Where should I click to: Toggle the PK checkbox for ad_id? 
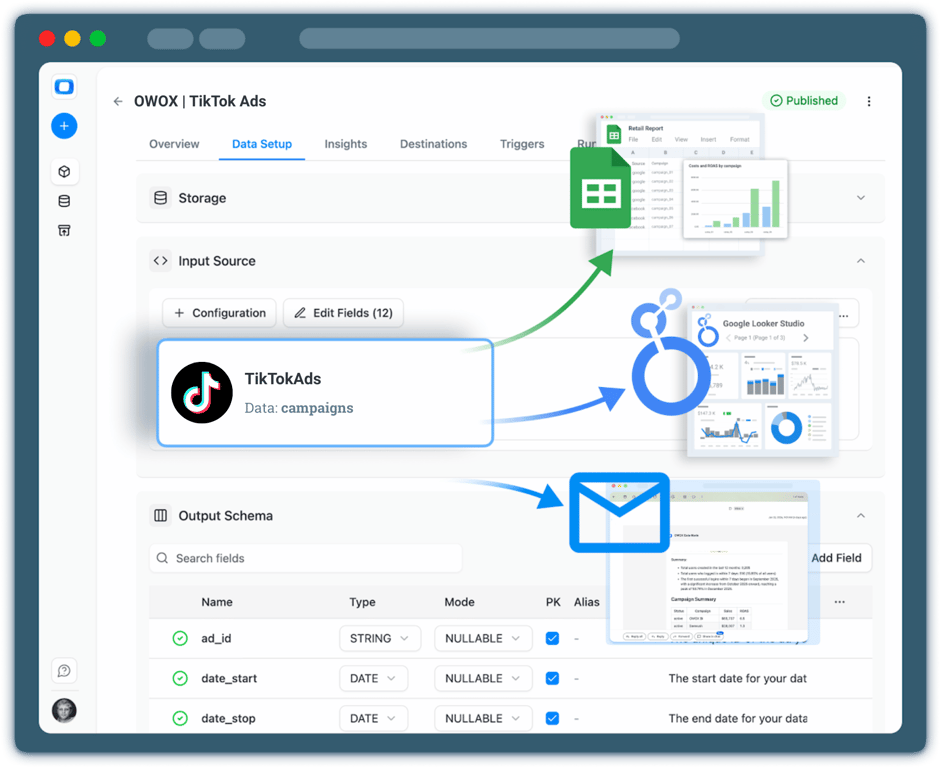(x=552, y=638)
